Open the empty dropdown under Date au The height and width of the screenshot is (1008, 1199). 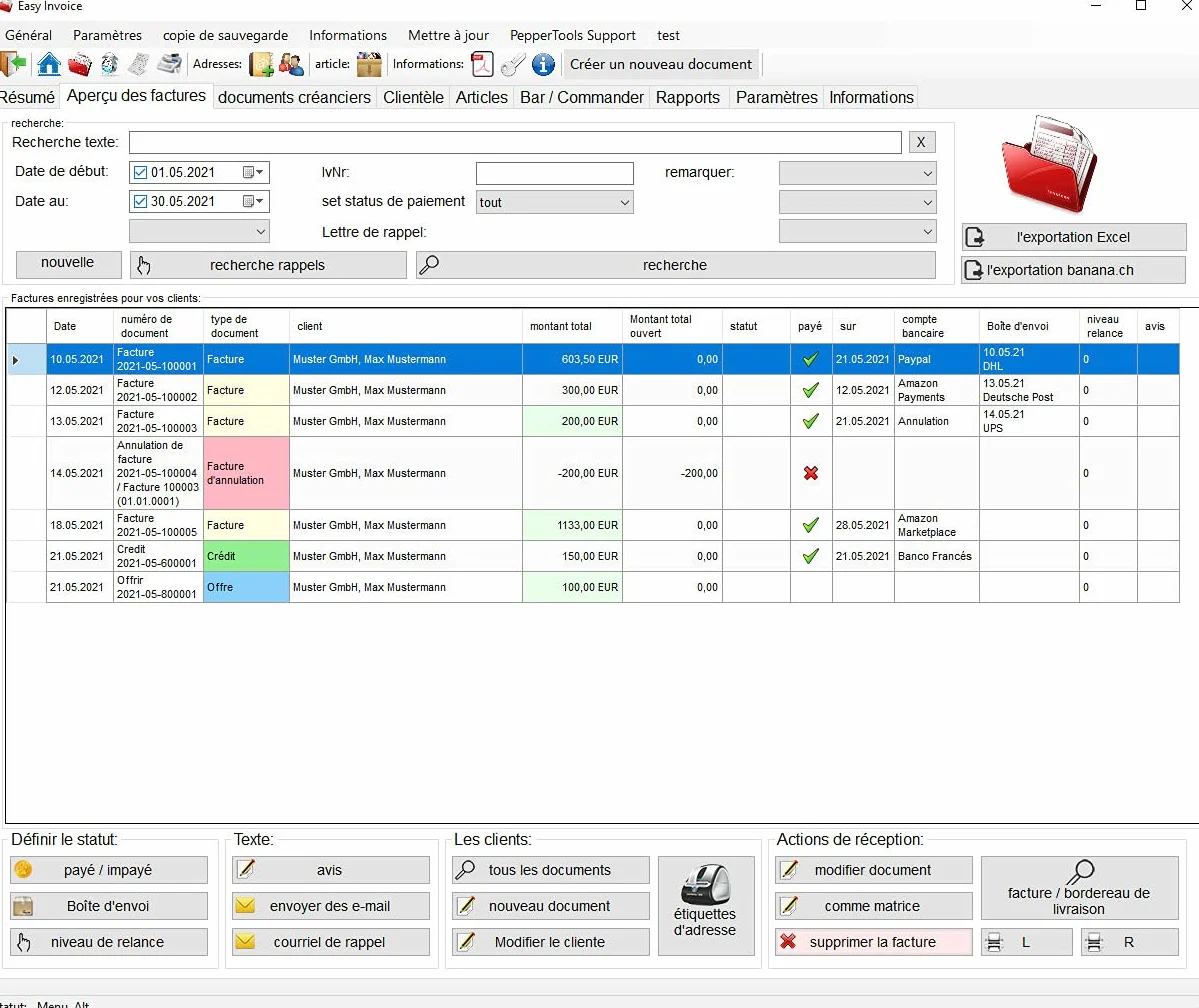click(x=199, y=231)
